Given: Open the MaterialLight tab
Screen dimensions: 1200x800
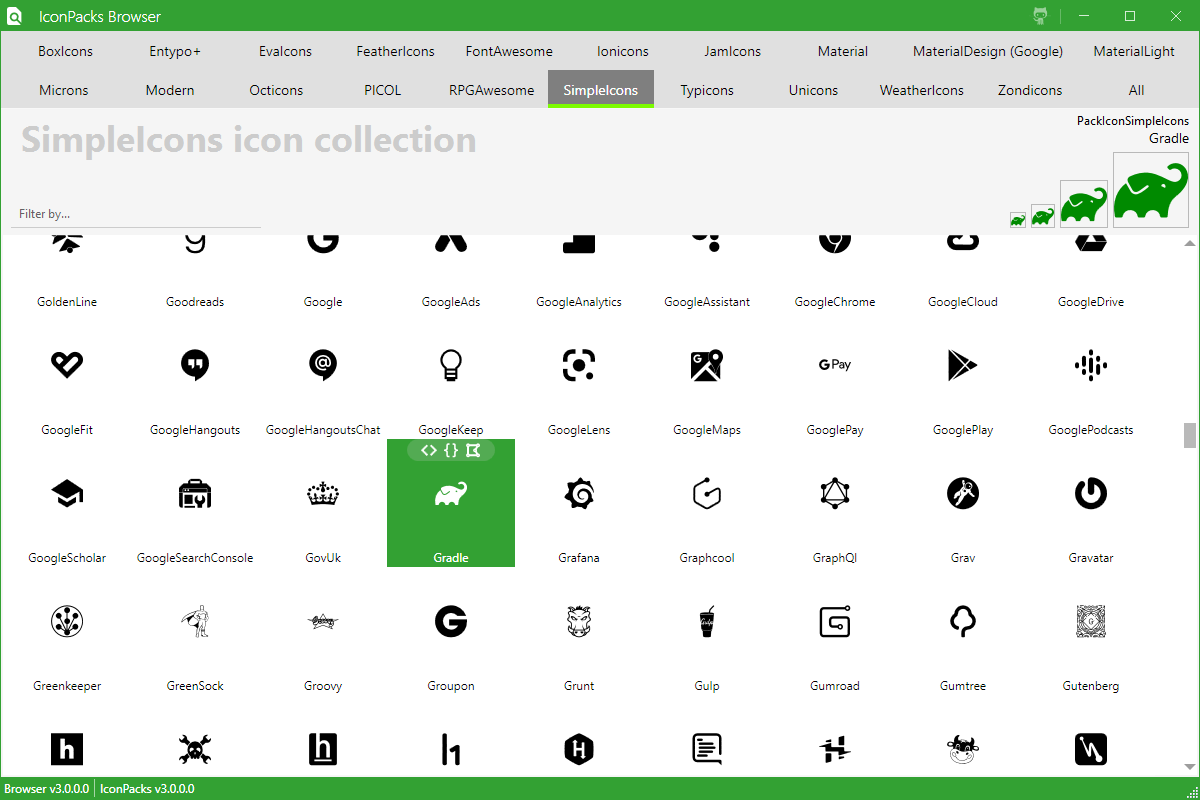Looking at the screenshot, I should pos(1134,51).
